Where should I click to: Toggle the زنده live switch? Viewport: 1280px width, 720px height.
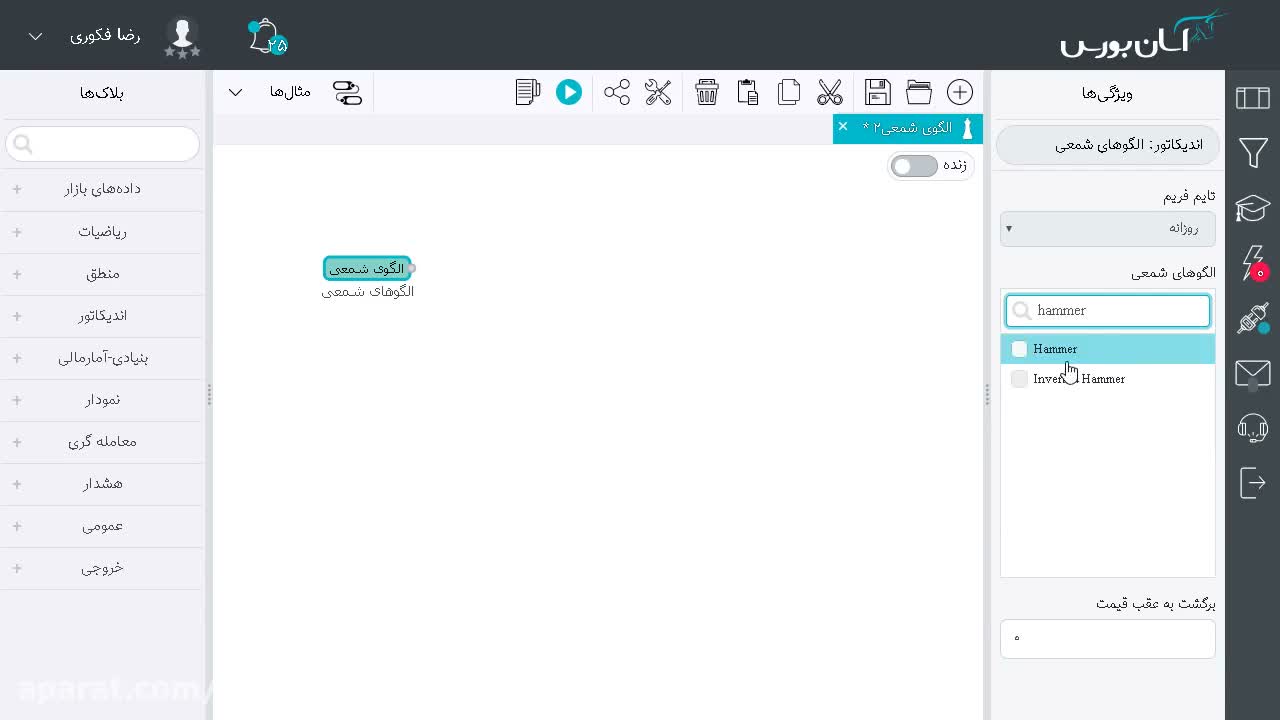point(914,166)
